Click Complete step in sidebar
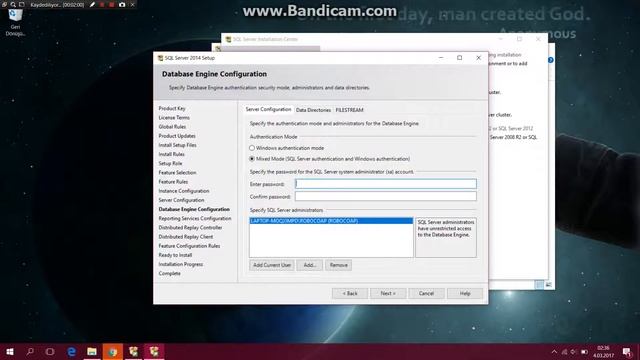Viewport: 640px width, 360px height. click(169, 273)
